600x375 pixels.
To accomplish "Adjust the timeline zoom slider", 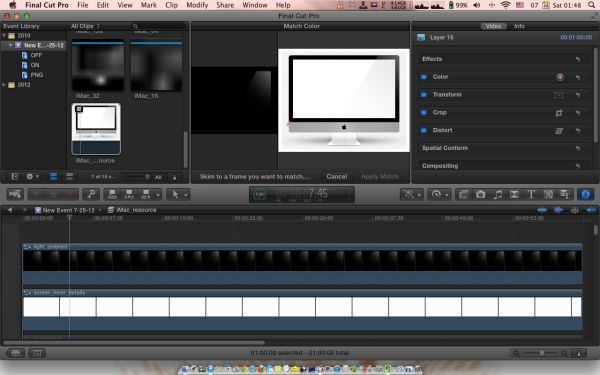I will point(542,353).
